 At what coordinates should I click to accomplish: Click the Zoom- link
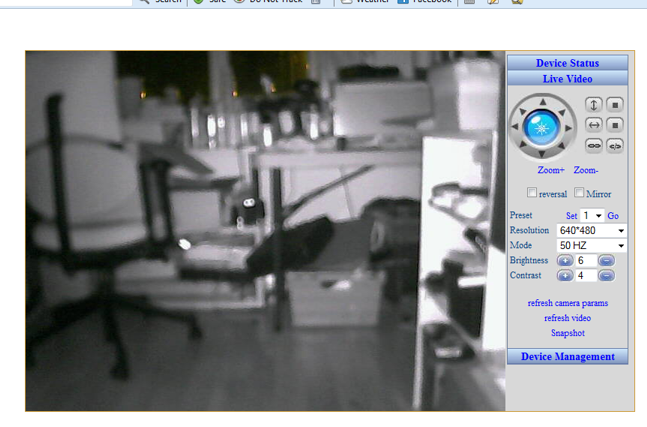pyautogui.click(x=586, y=170)
